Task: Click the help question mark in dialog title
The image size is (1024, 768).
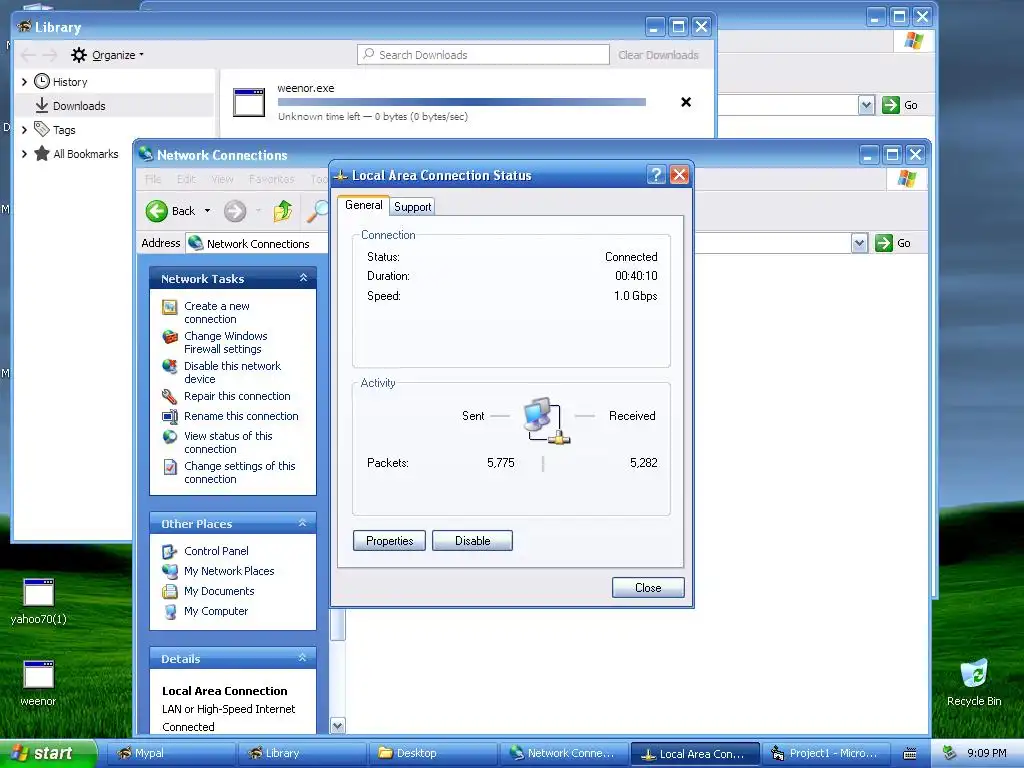Action: click(656, 174)
